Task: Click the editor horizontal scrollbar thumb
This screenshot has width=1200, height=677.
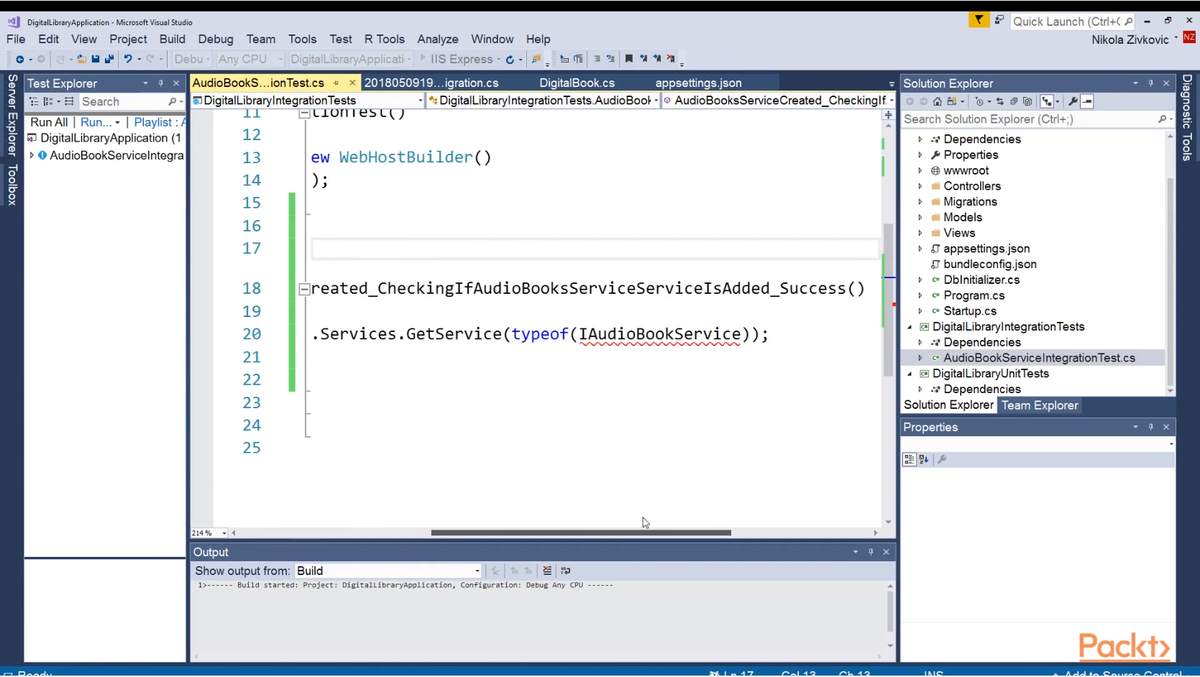Action: [x=581, y=533]
